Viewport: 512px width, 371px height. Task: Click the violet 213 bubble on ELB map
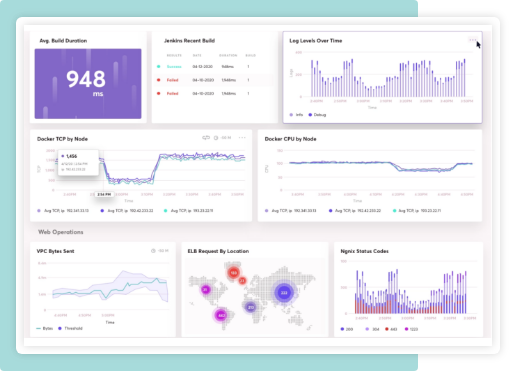pos(251,307)
